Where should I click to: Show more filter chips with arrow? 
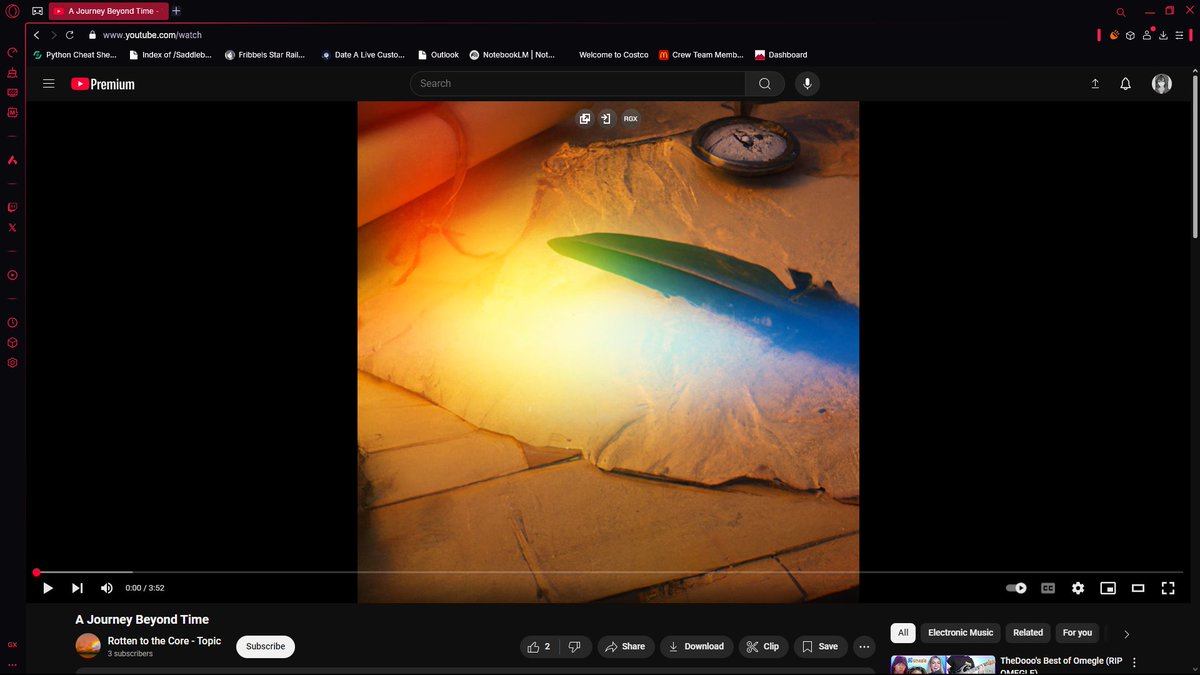click(x=1127, y=634)
